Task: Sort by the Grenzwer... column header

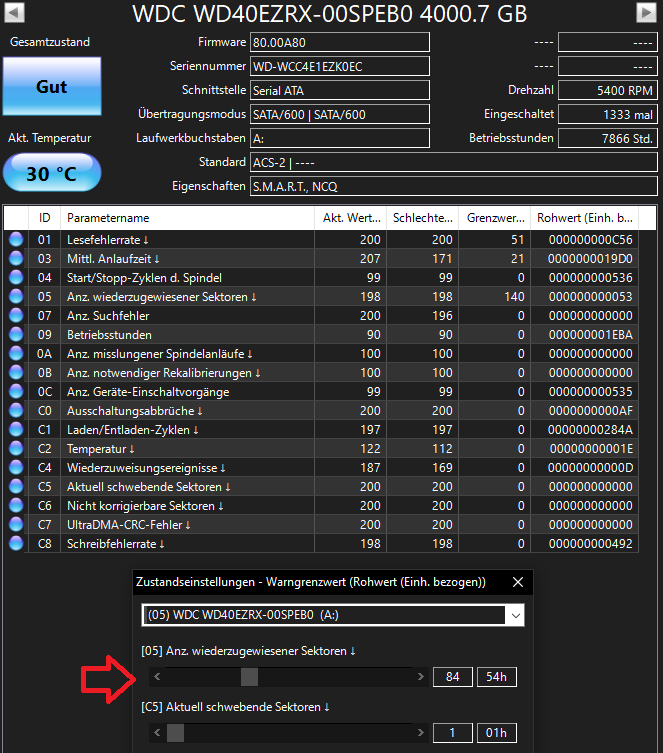Action: 494,218
